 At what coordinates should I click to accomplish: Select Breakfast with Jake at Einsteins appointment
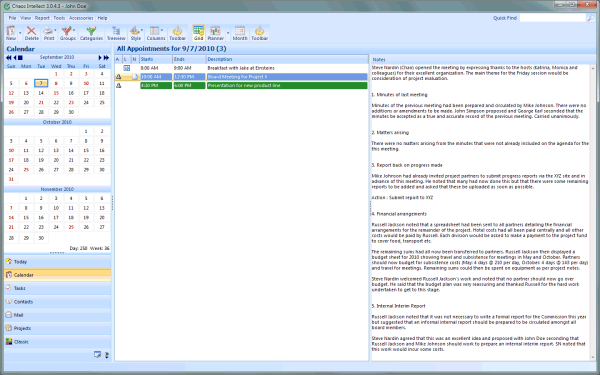(x=241, y=68)
